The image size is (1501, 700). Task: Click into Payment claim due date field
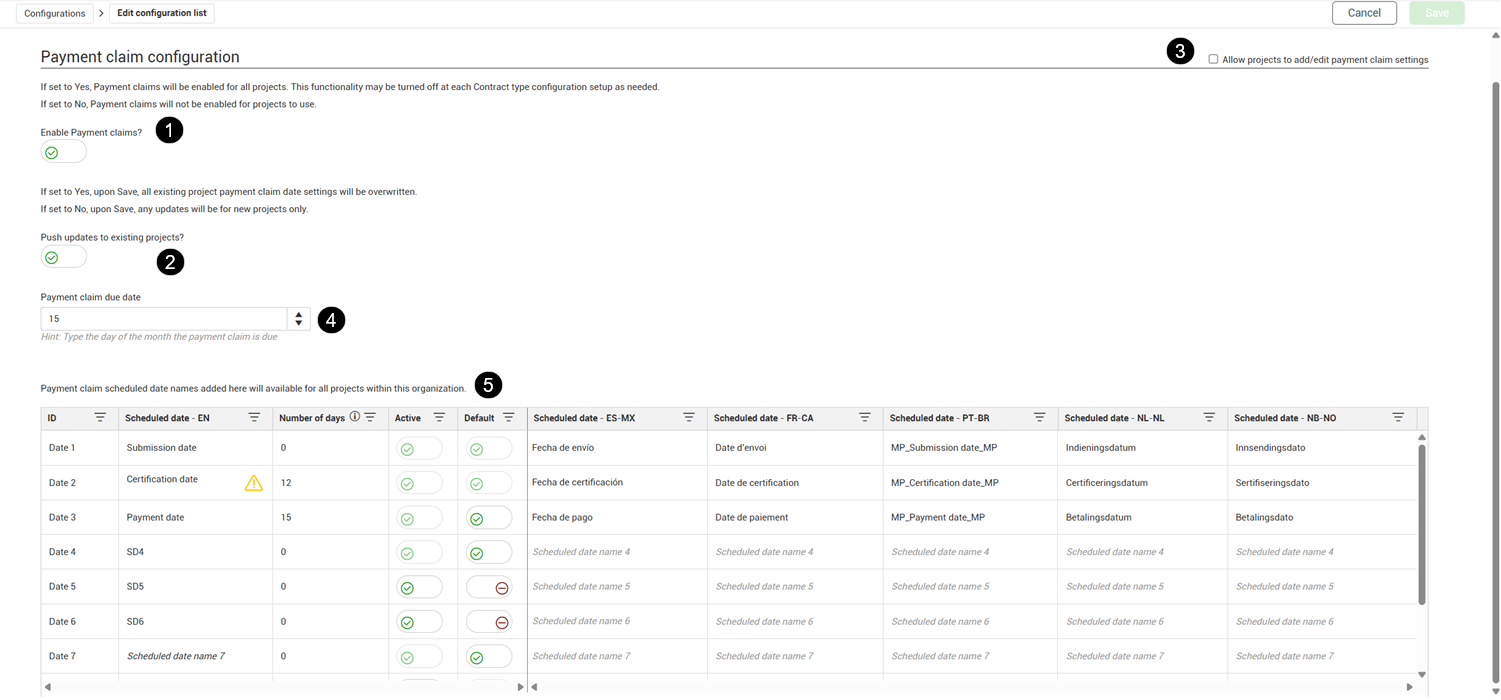pos(165,319)
